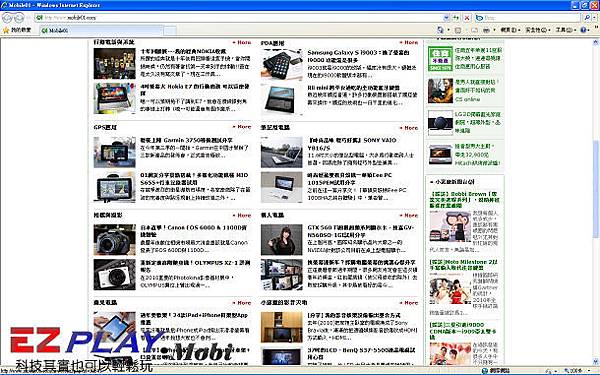Click the Garmin 3750 article thumbnail
This screenshot has height=375, width=600.
(114, 152)
